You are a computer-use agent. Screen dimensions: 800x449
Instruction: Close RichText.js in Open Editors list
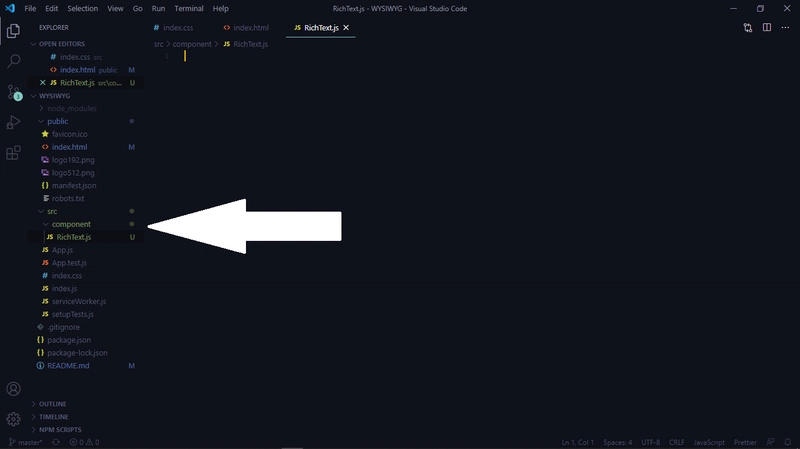pyautogui.click(x=43, y=83)
